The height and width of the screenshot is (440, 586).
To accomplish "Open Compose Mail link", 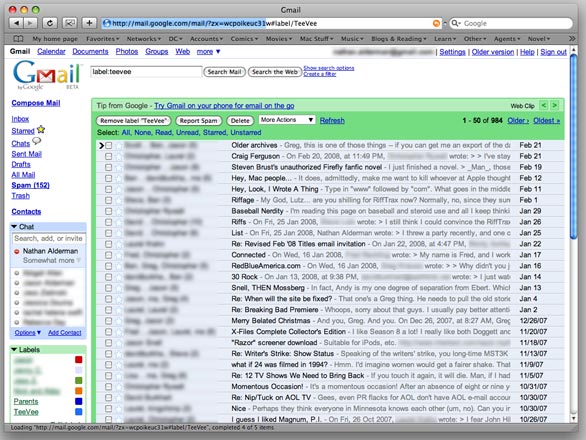I will [x=36, y=103].
